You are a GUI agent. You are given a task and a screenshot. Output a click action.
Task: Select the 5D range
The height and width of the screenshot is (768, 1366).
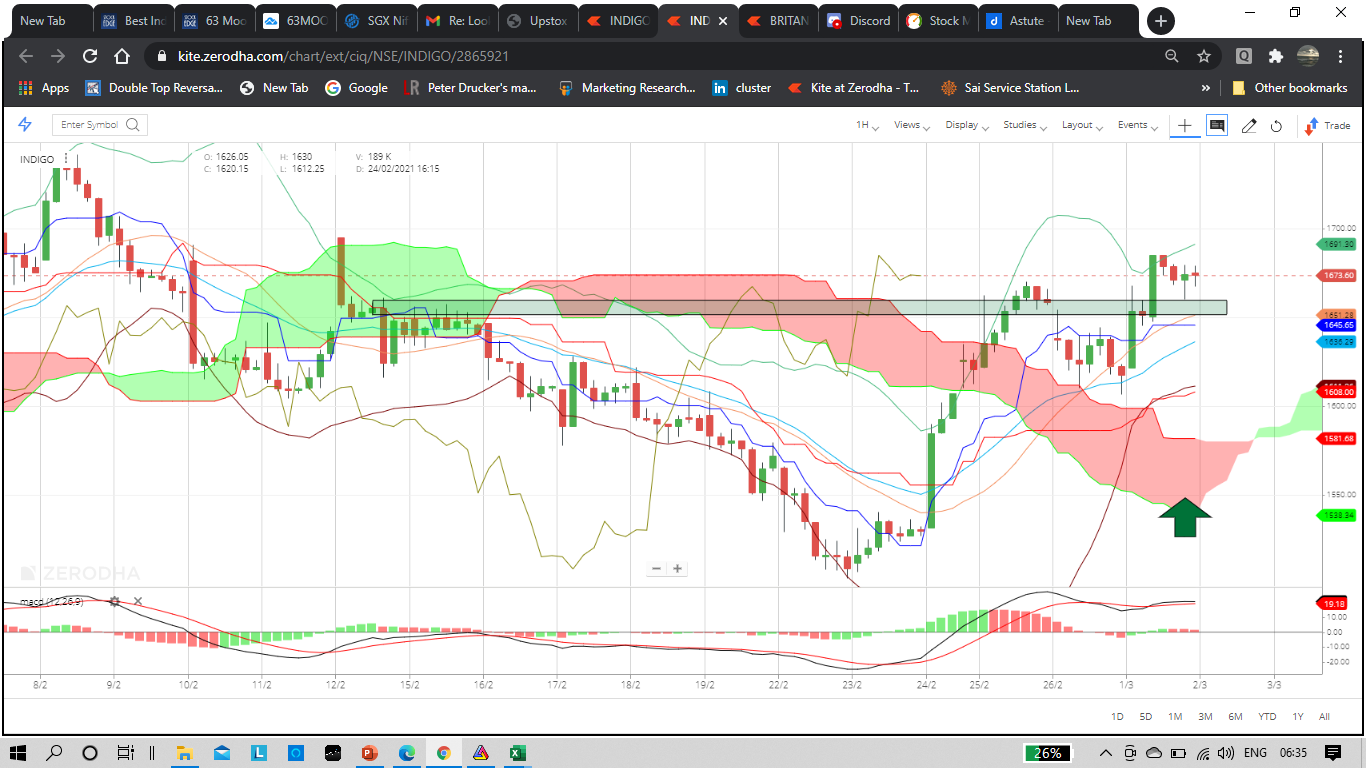coord(1146,716)
